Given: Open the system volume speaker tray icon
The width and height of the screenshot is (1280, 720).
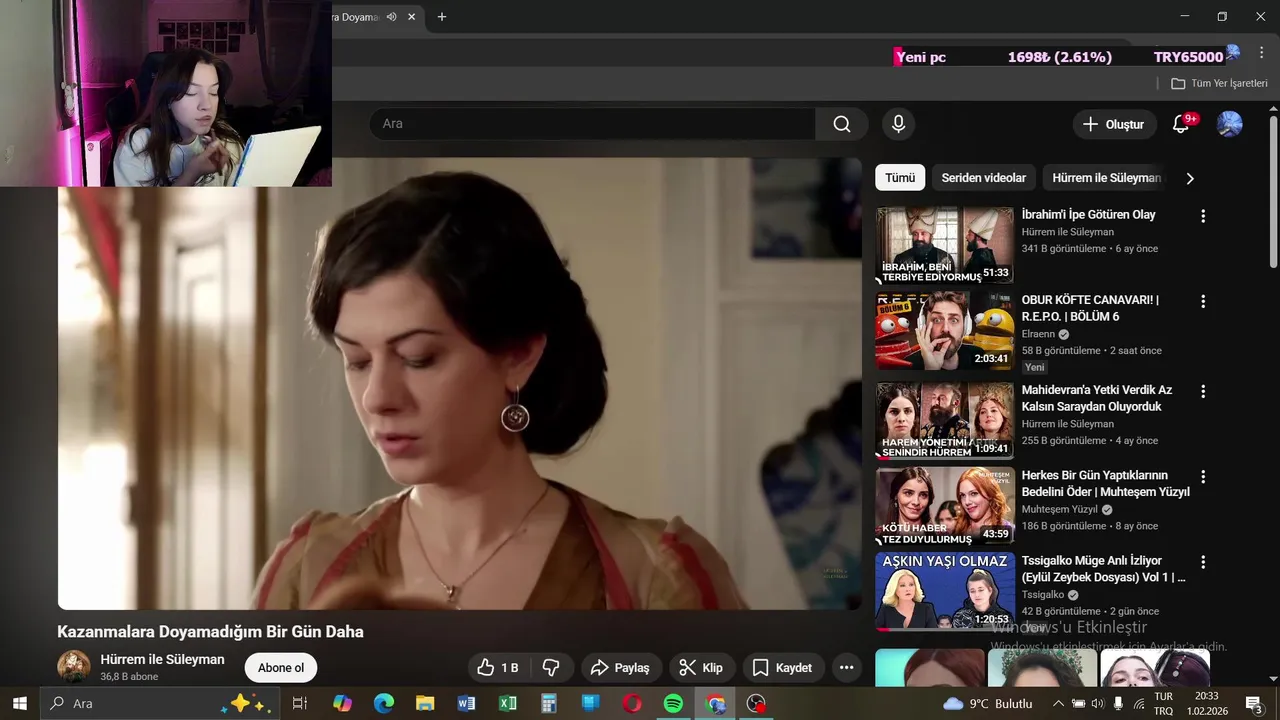Looking at the screenshot, I should [x=1098, y=704].
